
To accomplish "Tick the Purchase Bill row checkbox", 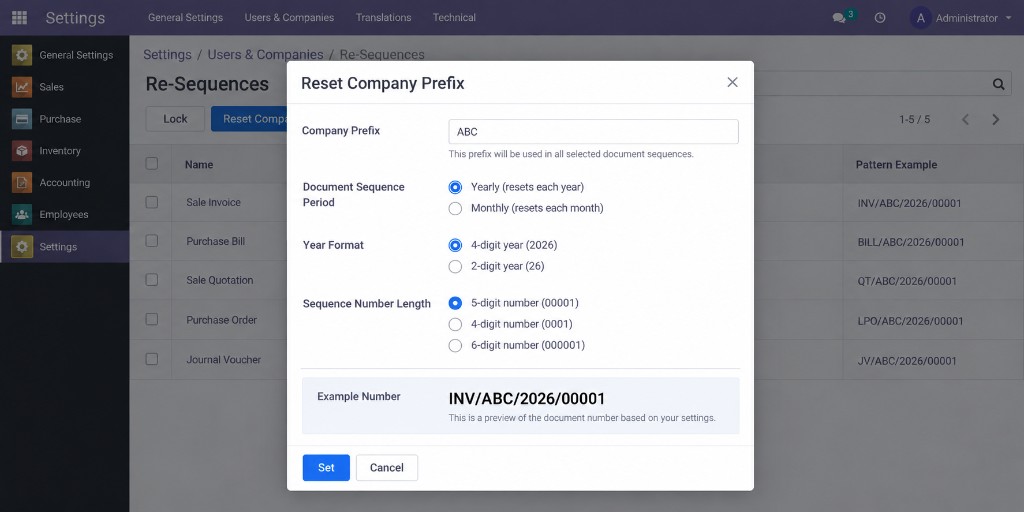I will click(x=152, y=240).
